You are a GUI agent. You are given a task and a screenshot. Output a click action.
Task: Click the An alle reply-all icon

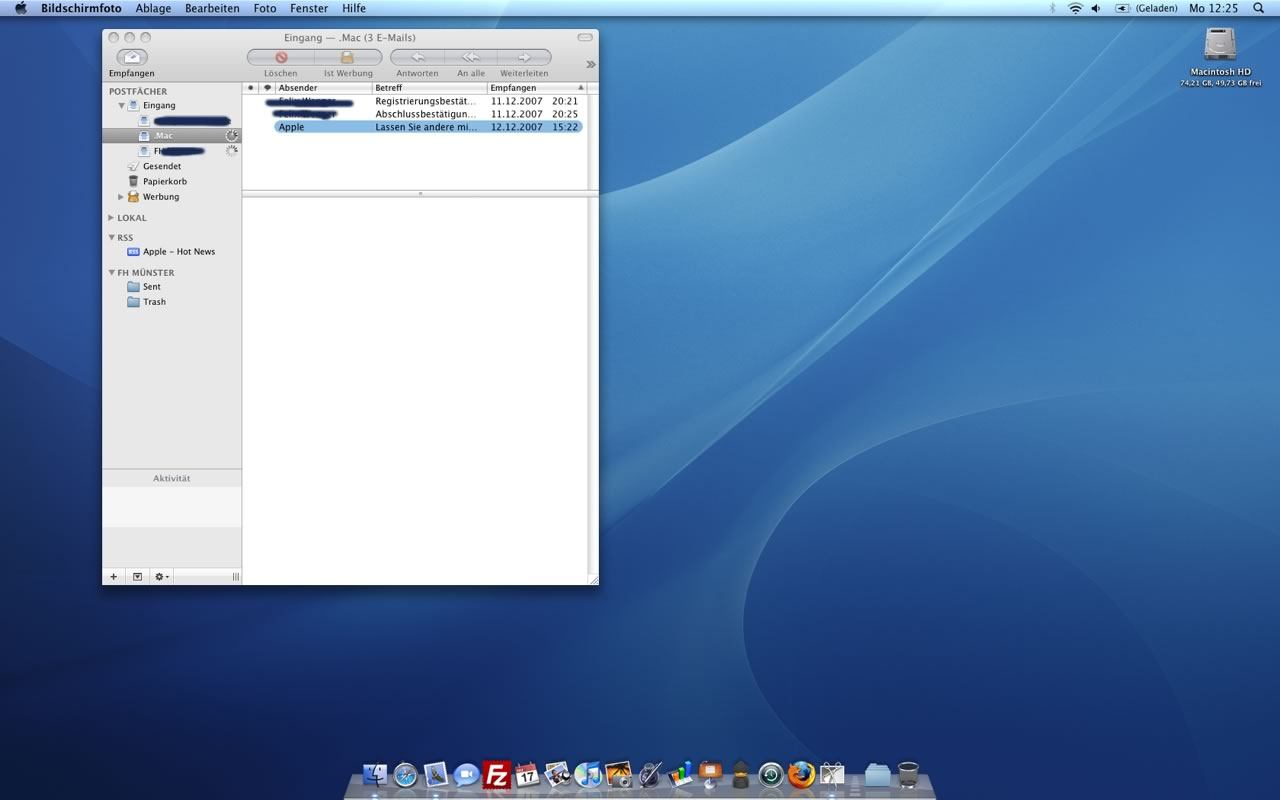pos(471,57)
